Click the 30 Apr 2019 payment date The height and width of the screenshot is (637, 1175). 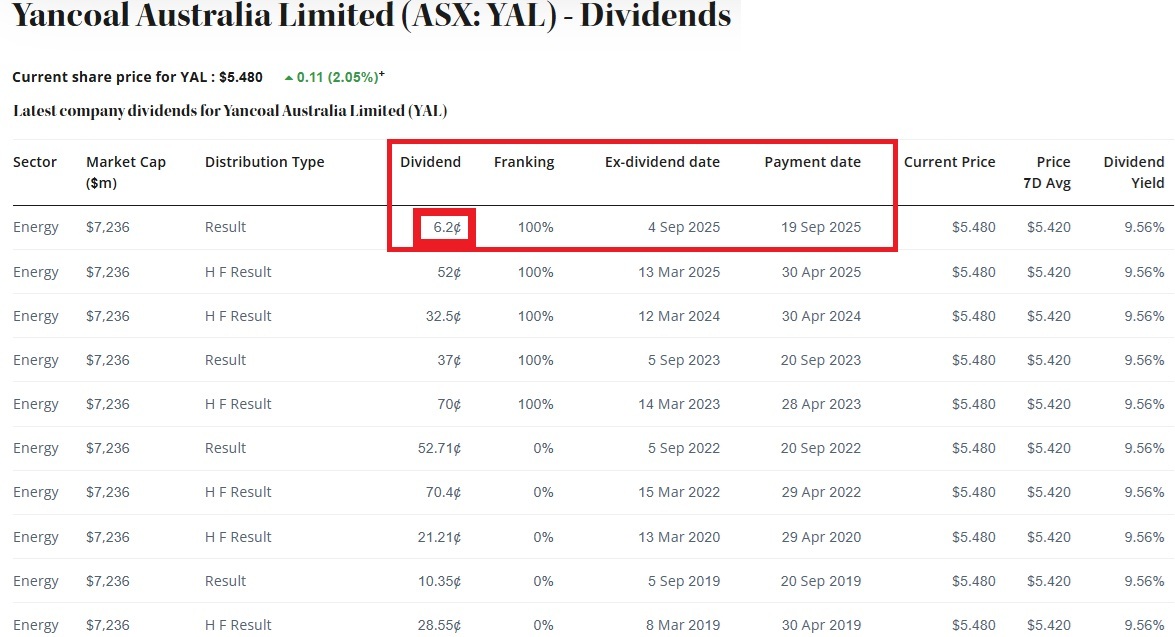point(820,625)
